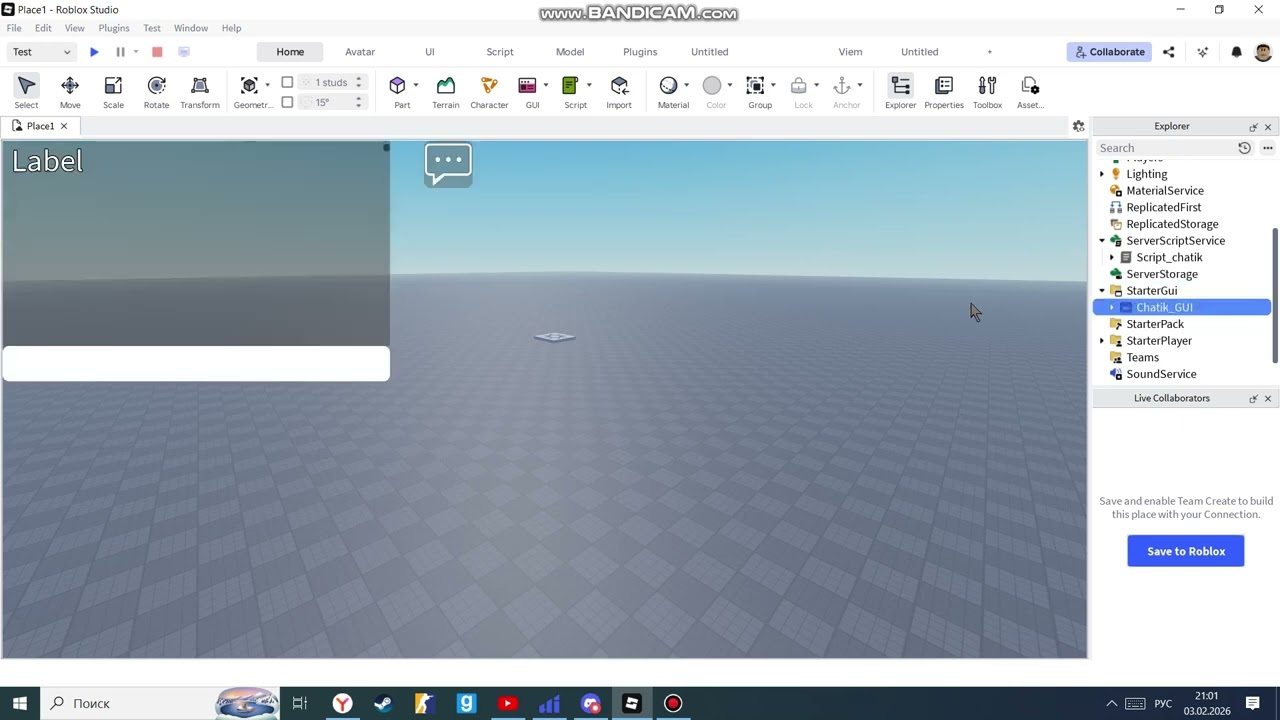Open the Window menu
1280x720 pixels.
pos(191,28)
